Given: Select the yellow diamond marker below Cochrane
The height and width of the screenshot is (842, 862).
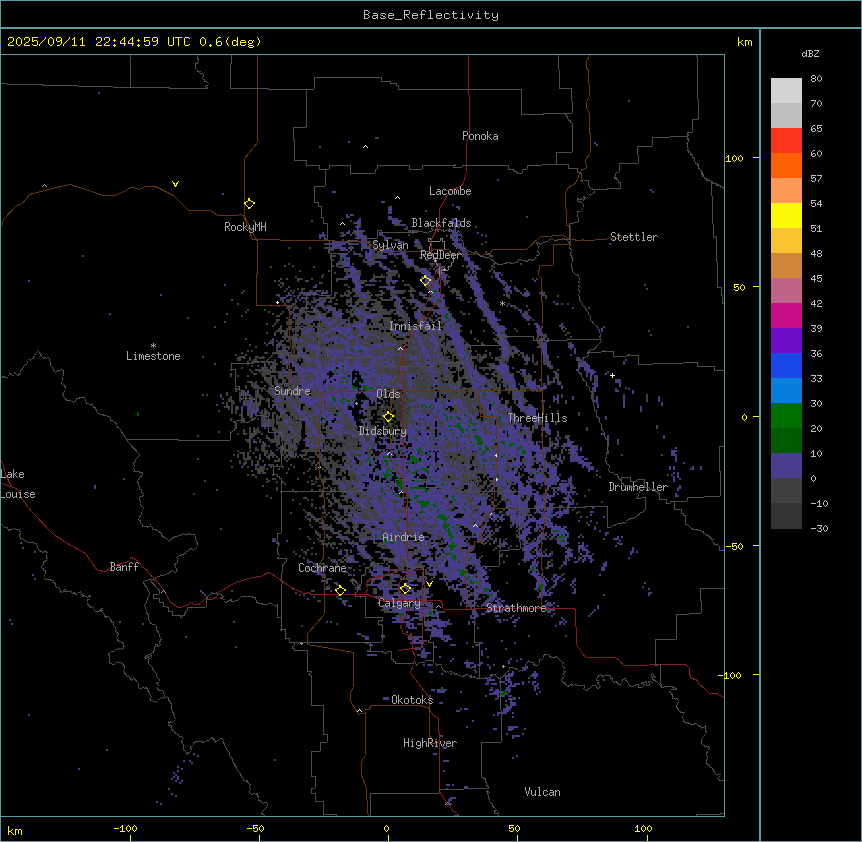Looking at the screenshot, I should pos(340,590).
